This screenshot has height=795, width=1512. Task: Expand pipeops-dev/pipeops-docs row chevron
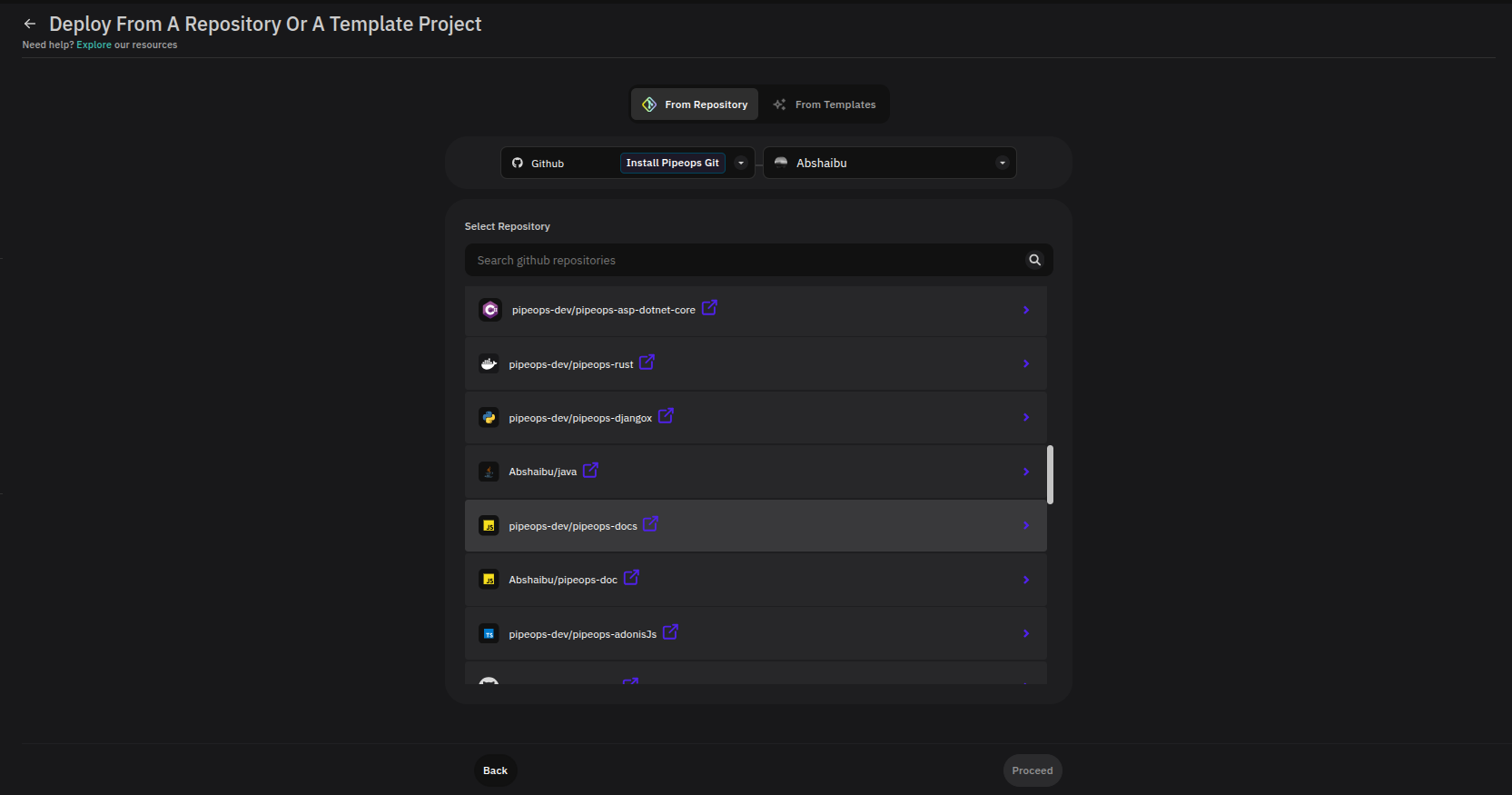pos(1026,525)
